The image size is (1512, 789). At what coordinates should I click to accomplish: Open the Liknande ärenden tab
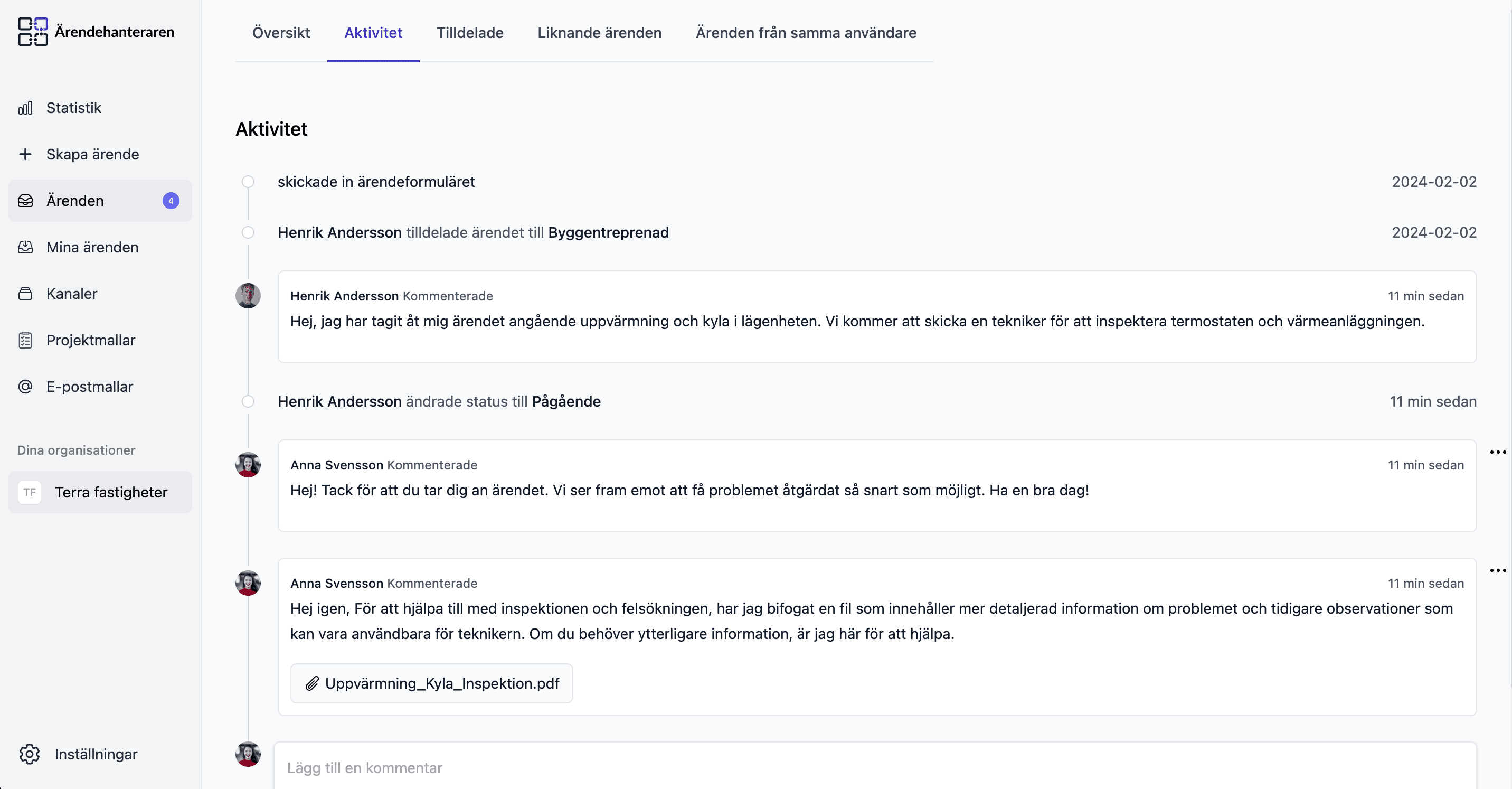coord(599,33)
